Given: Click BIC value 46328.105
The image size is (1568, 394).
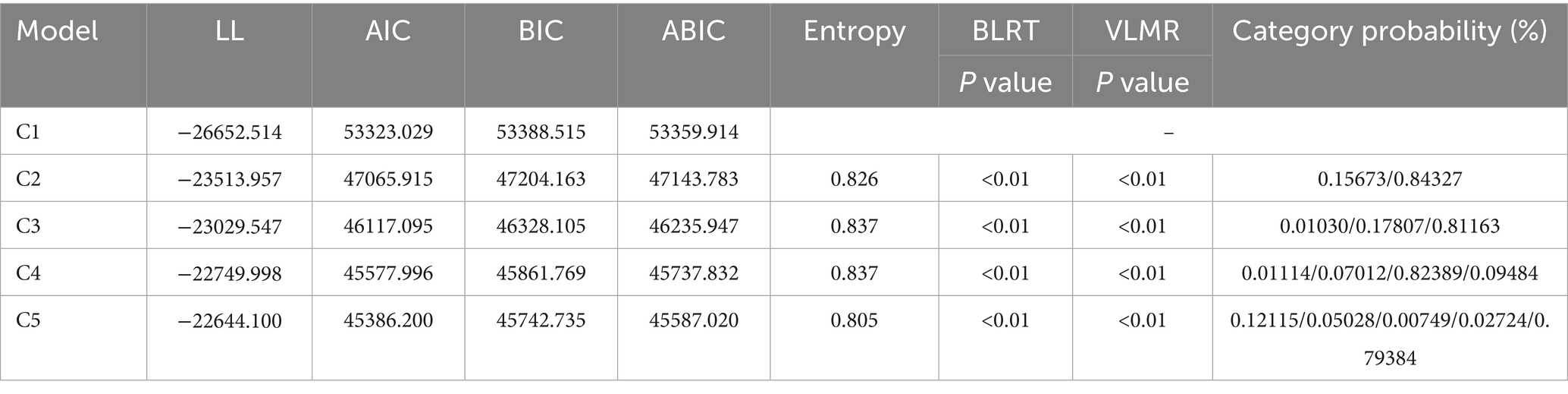Looking at the screenshot, I should (541, 225).
